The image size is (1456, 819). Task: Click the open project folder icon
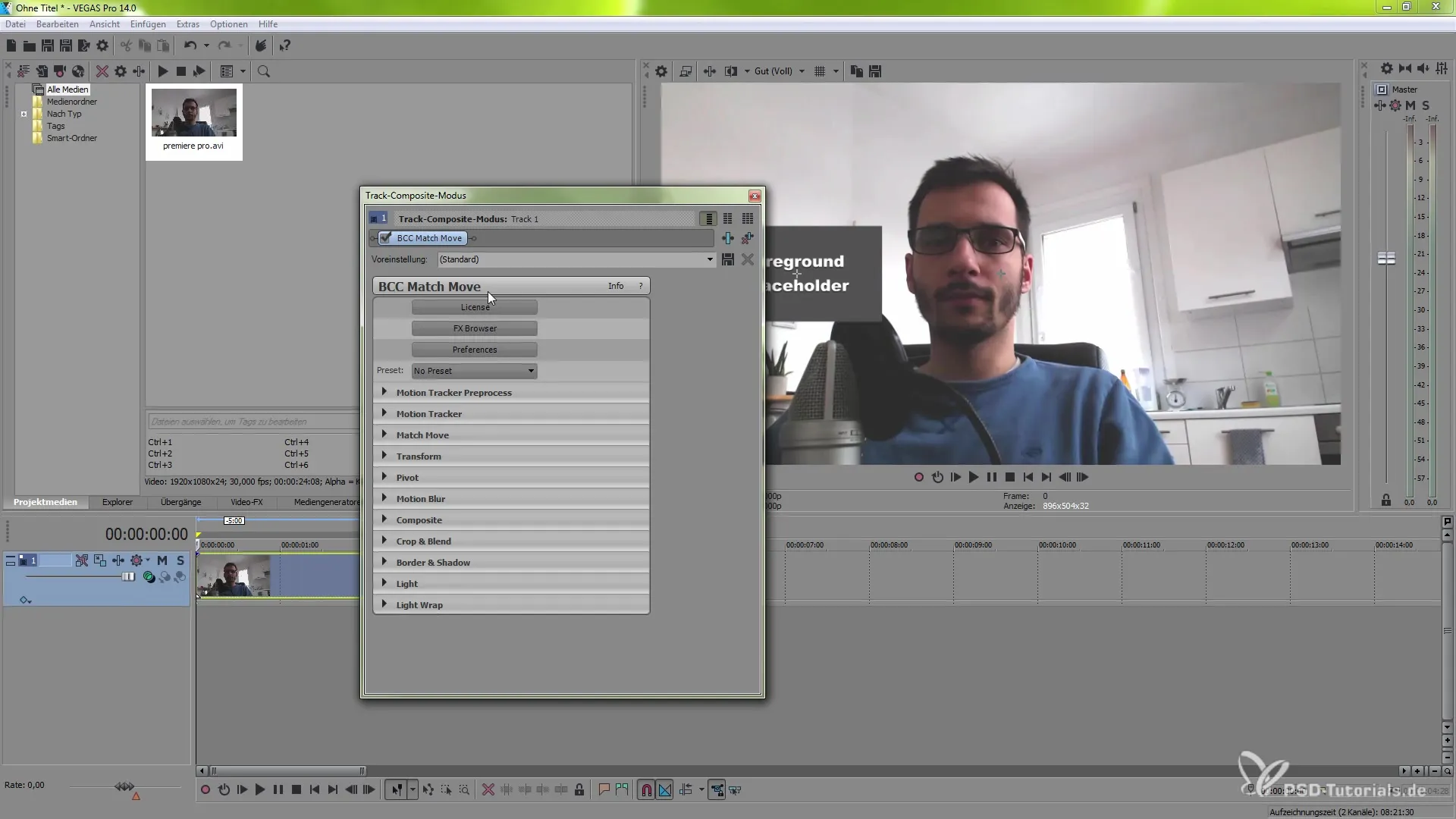[29, 46]
